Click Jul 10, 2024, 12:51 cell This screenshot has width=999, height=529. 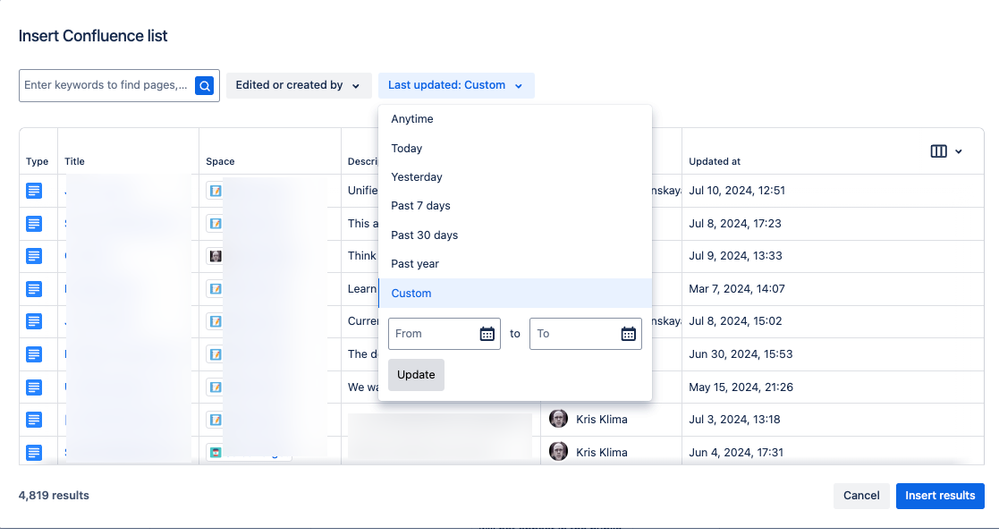(x=737, y=191)
